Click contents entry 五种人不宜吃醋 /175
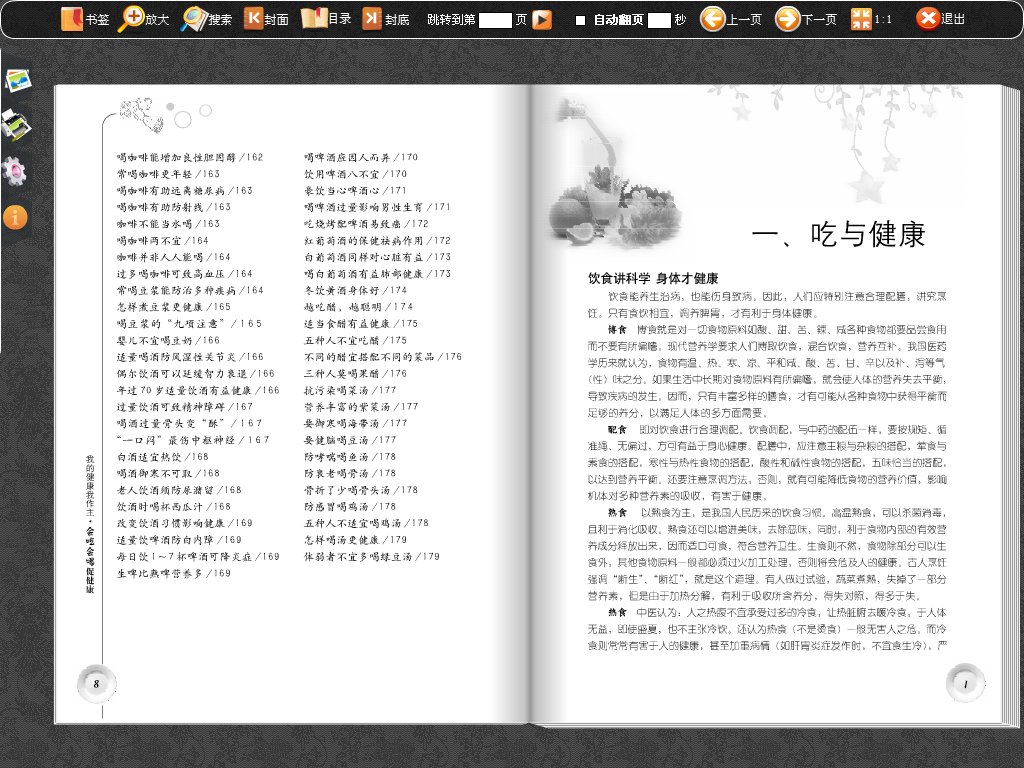Viewport: 1024px width, 768px height. coord(355,340)
